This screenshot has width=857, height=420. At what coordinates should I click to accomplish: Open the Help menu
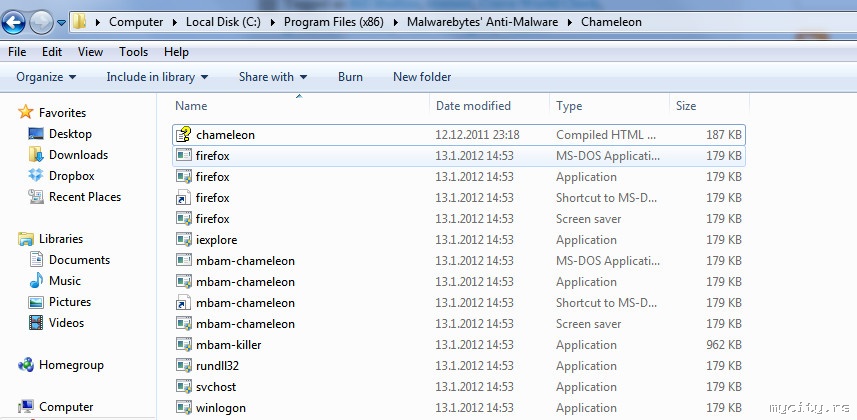tap(176, 52)
